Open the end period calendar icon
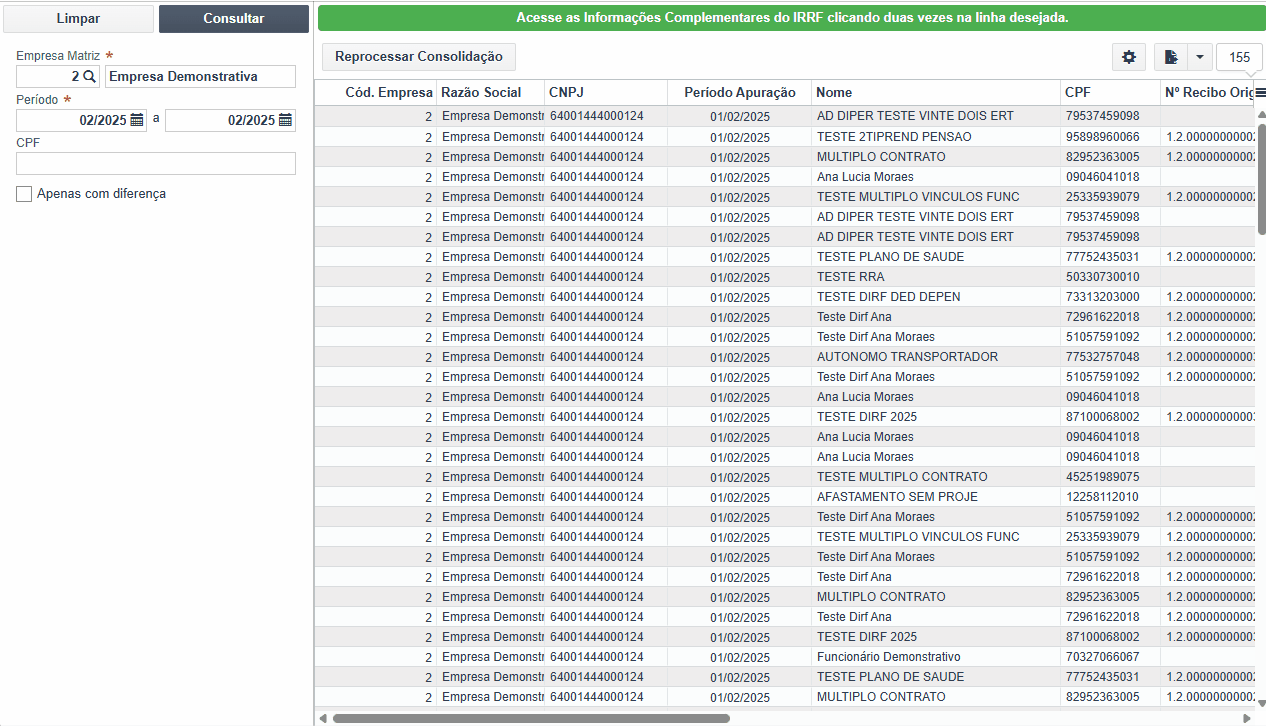 [286, 120]
